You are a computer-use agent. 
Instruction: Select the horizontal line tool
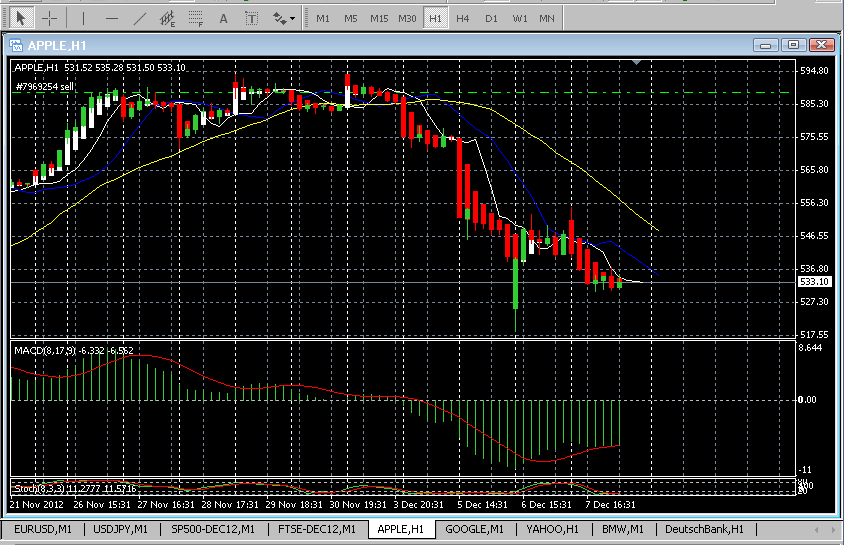(111, 18)
